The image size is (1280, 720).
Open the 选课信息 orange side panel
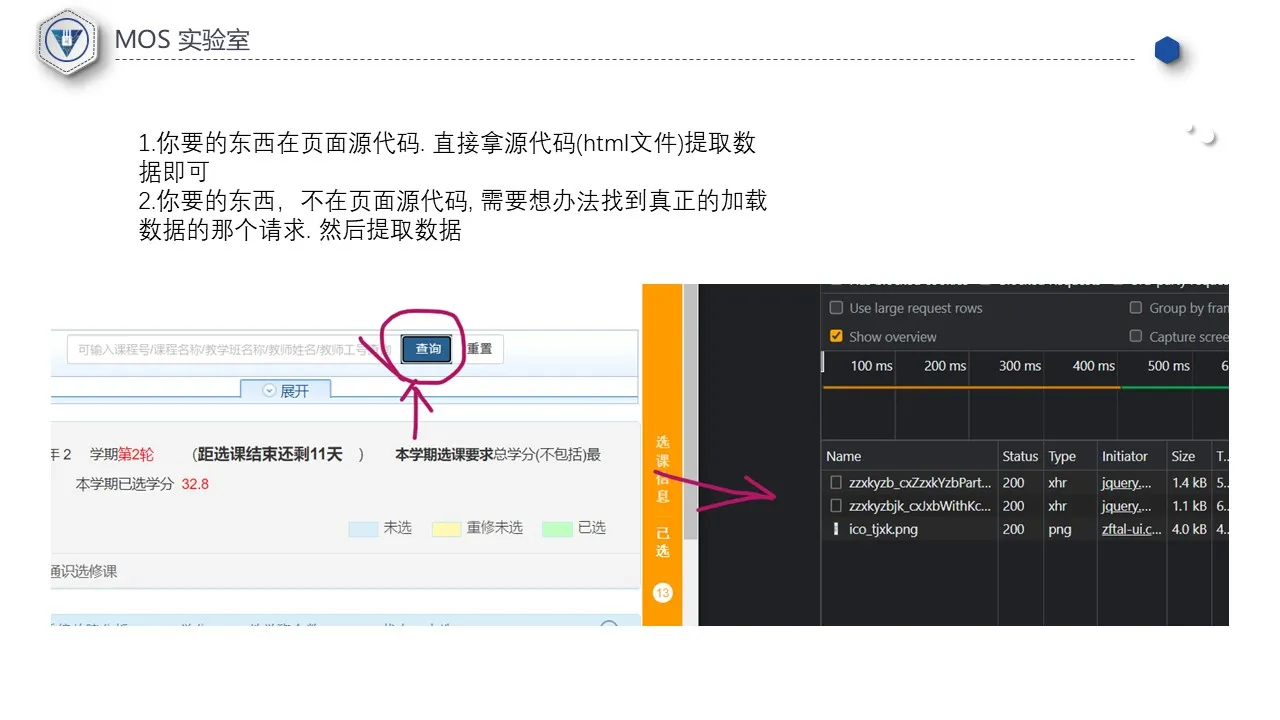pyautogui.click(x=662, y=468)
